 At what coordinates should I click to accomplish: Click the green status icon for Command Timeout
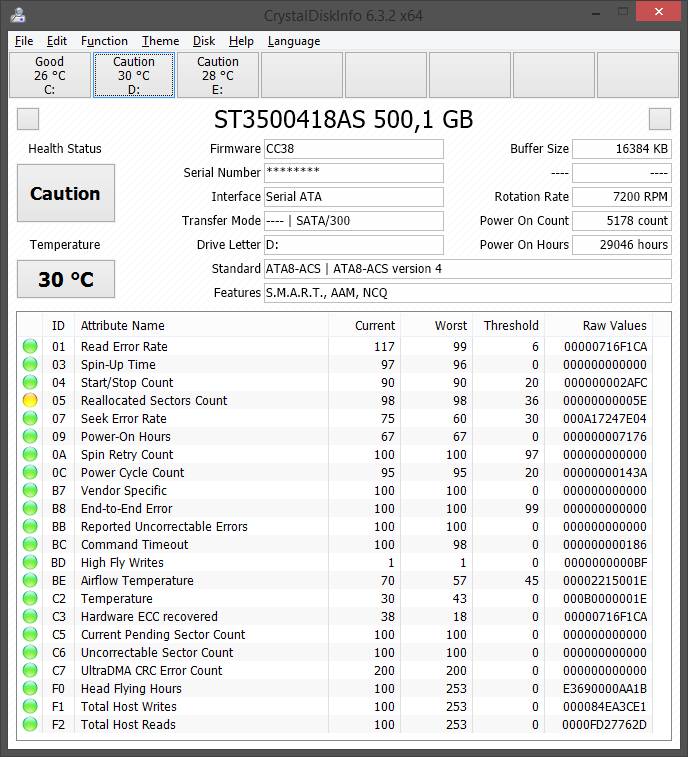click(30, 544)
